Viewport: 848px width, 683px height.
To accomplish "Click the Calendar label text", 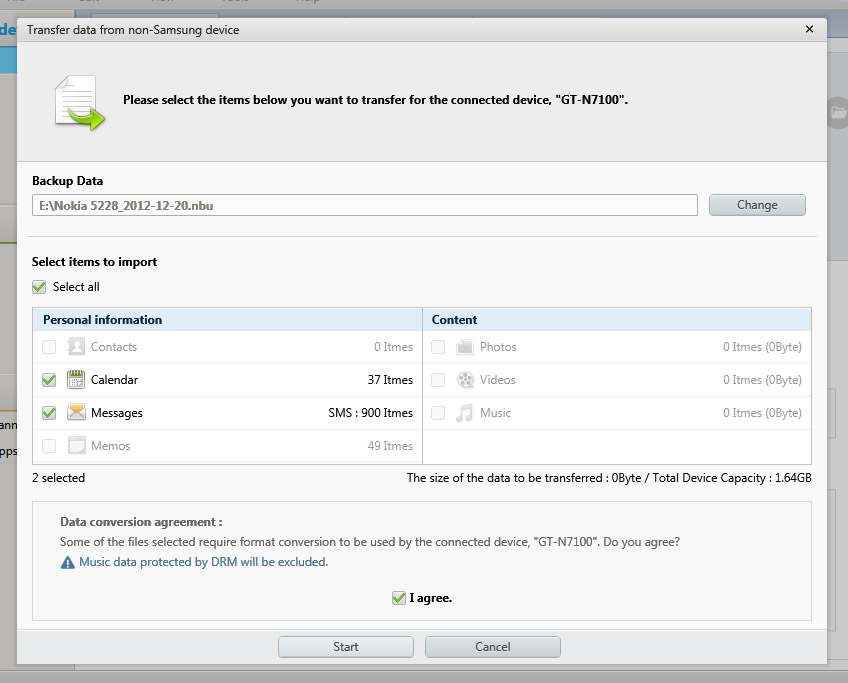I will (x=114, y=380).
